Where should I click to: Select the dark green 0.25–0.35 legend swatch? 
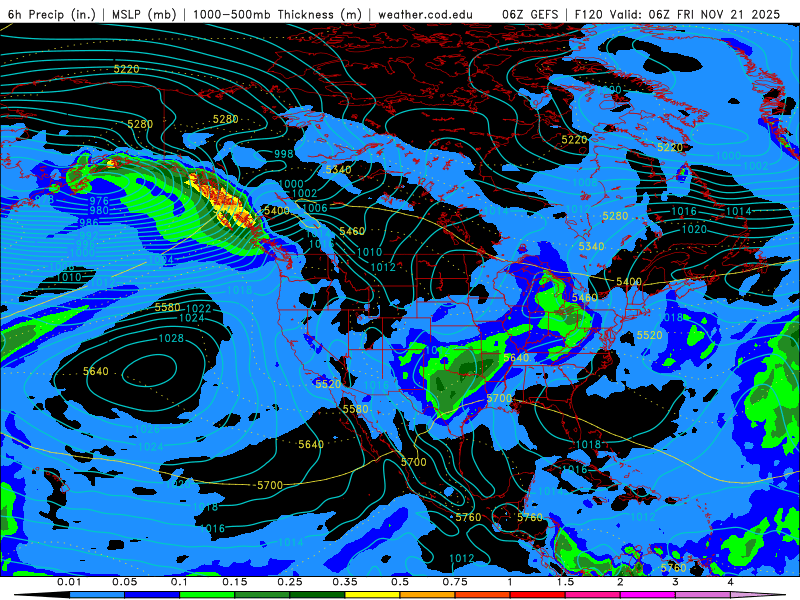(x=317, y=595)
